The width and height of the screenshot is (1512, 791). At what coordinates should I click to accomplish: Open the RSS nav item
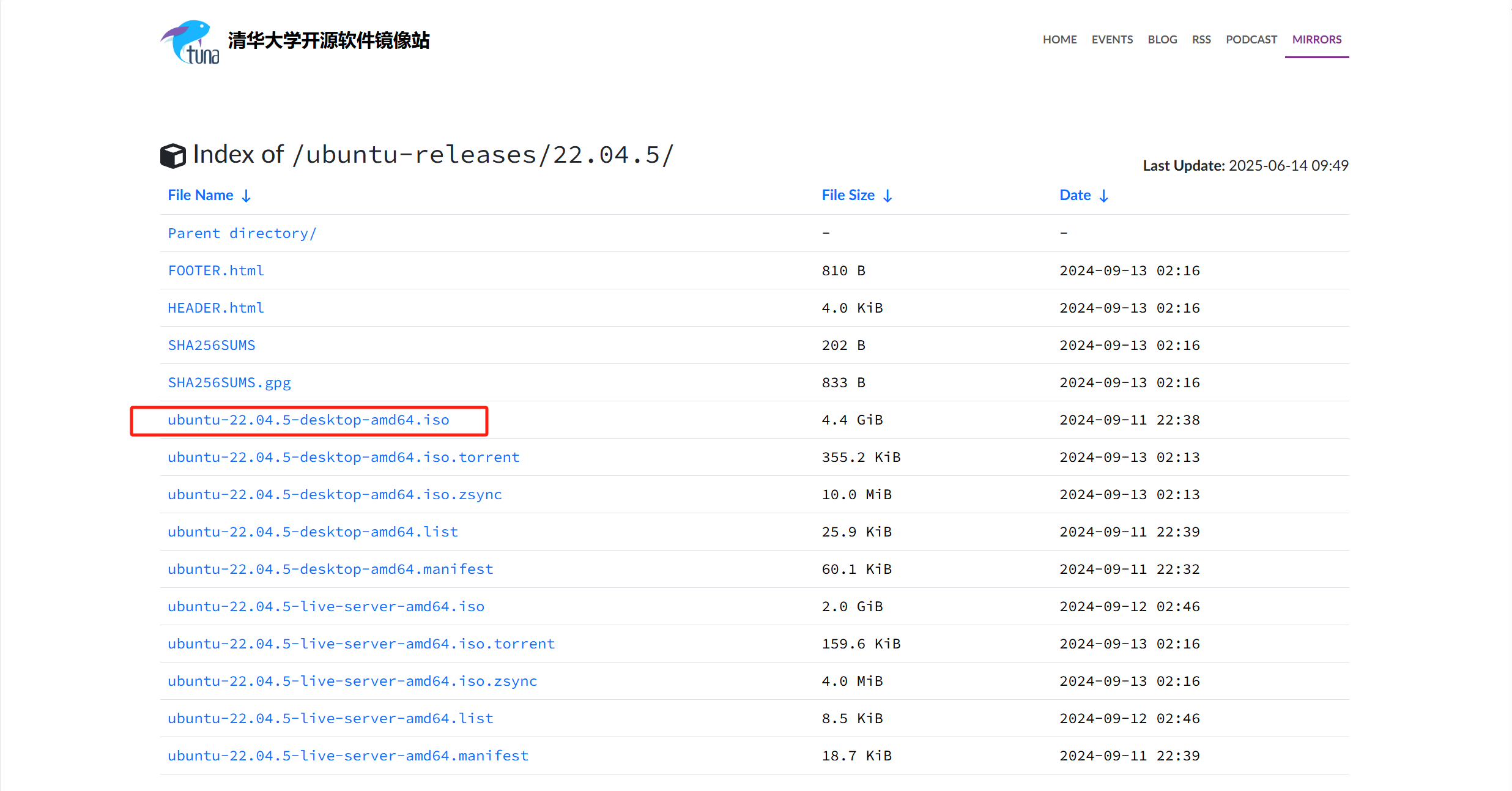tap(1201, 40)
